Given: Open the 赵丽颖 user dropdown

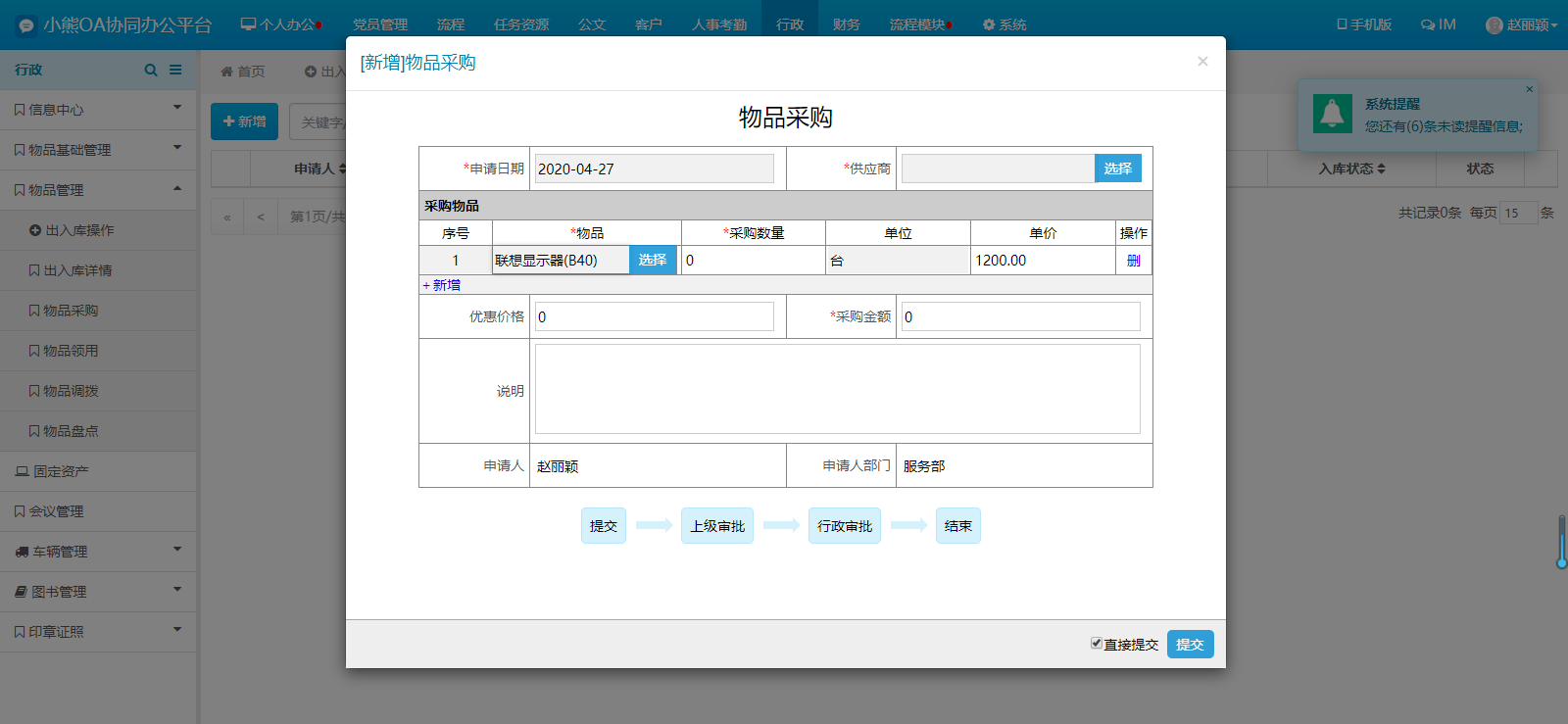Looking at the screenshot, I should pos(1522,24).
